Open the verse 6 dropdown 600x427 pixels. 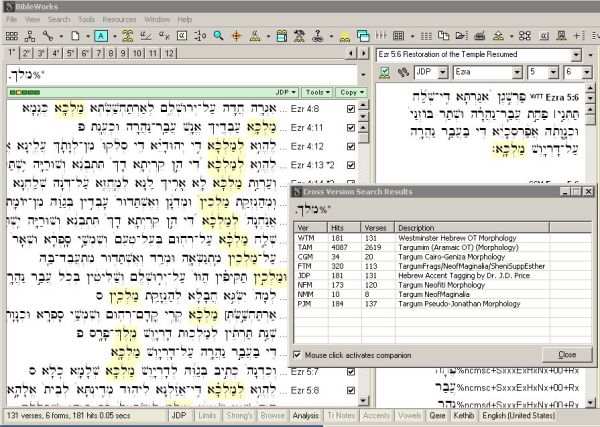(587, 72)
